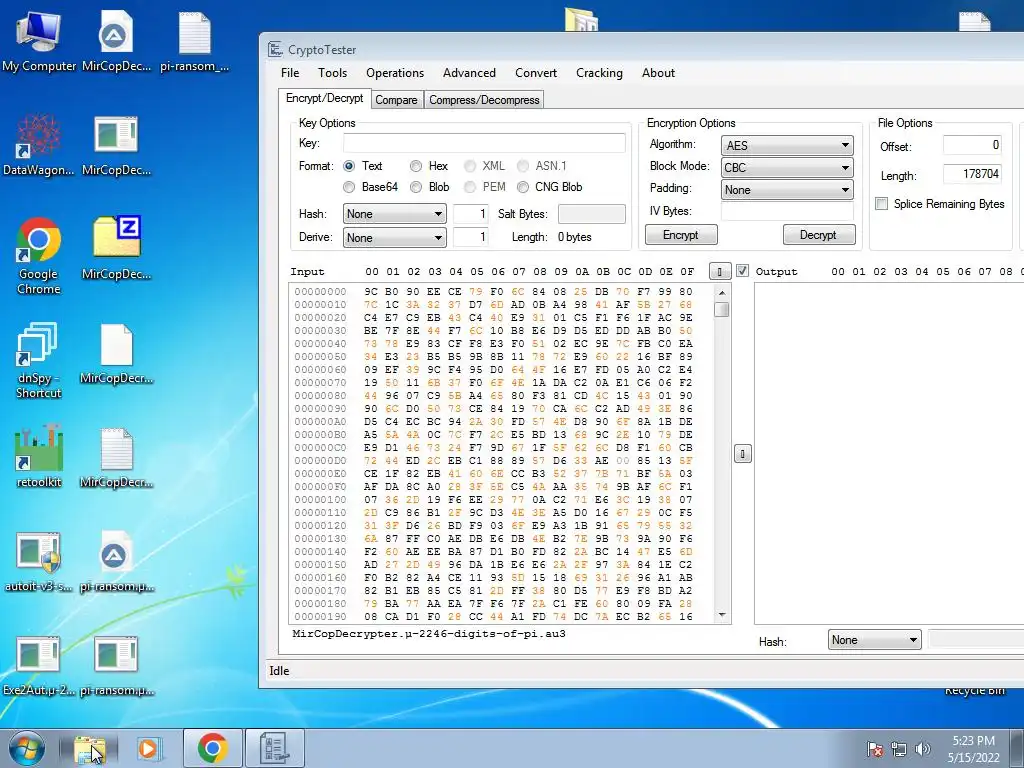This screenshot has width=1024, height=768.
Task: Open My Computer desktop icon
Action: 39,41
